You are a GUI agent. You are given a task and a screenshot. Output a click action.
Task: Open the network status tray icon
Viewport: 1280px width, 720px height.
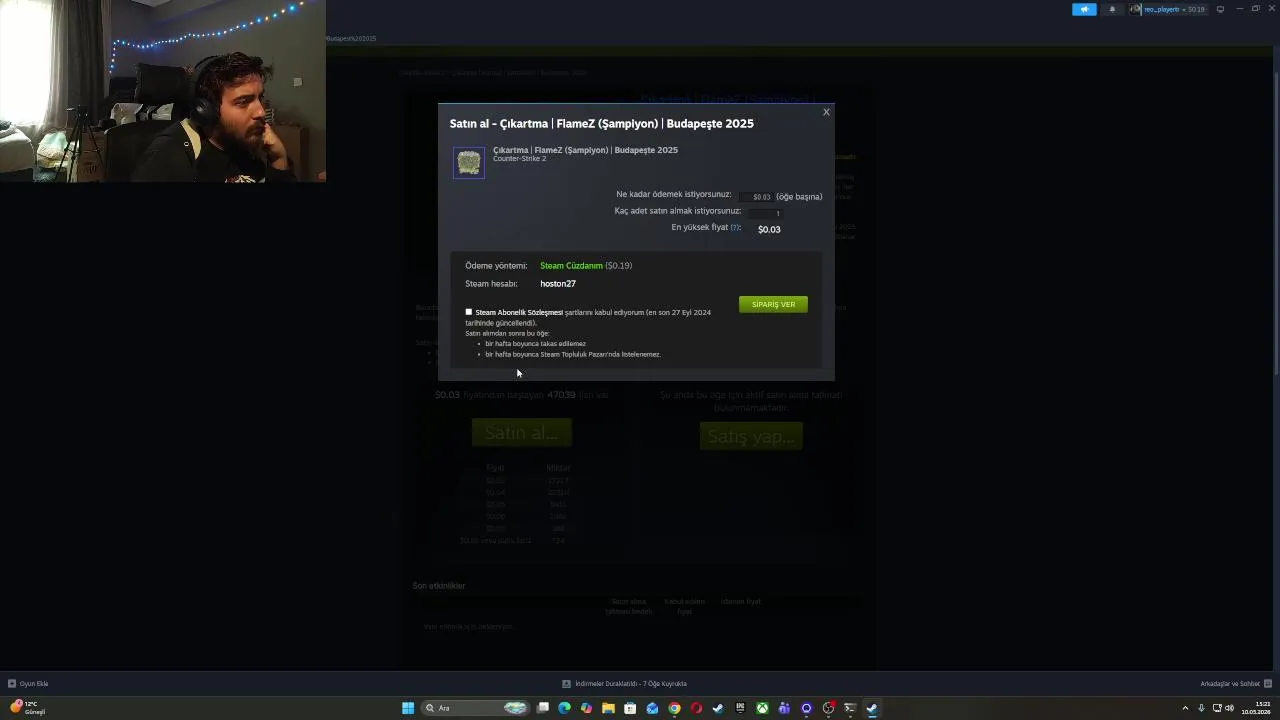click(1216, 708)
